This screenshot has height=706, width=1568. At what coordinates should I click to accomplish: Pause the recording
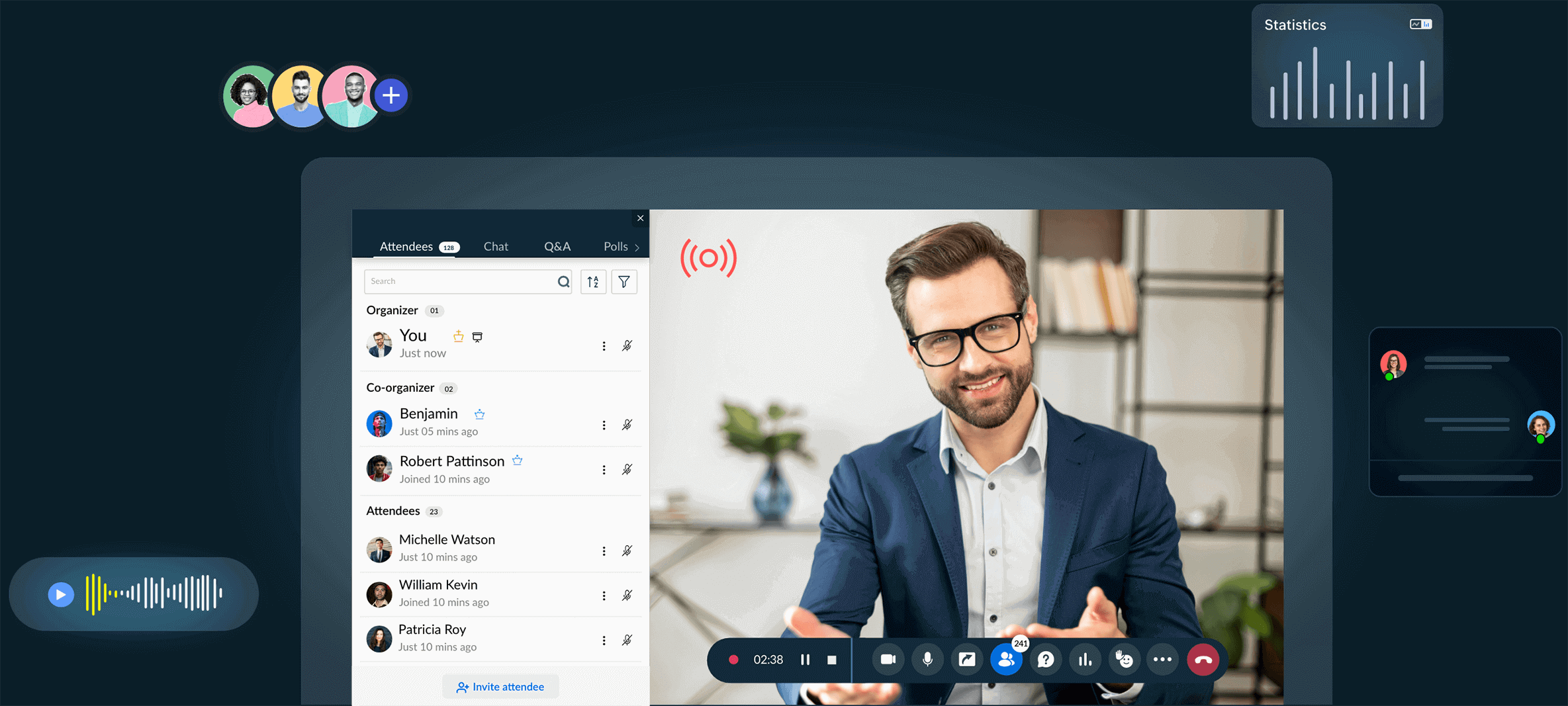click(x=805, y=660)
